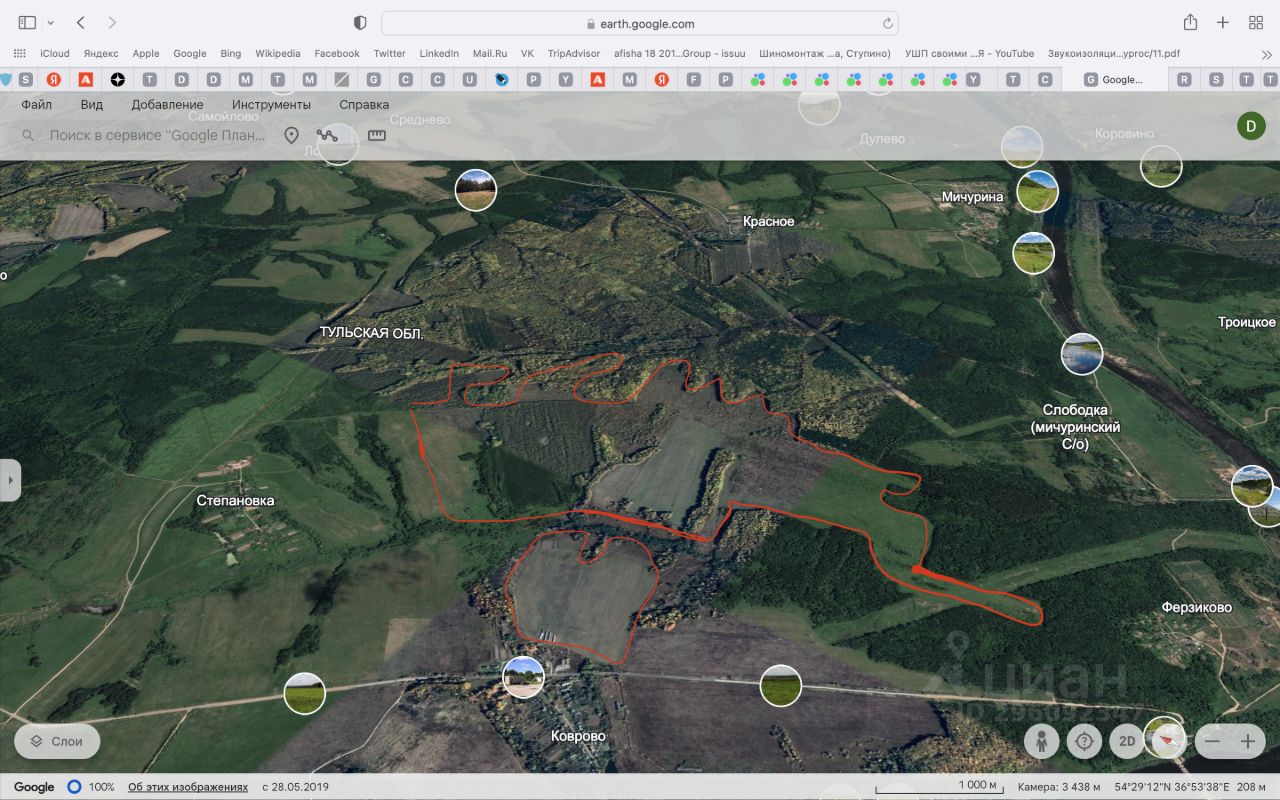Reload the page with the refresh icon

pyautogui.click(x=887, y=23)
